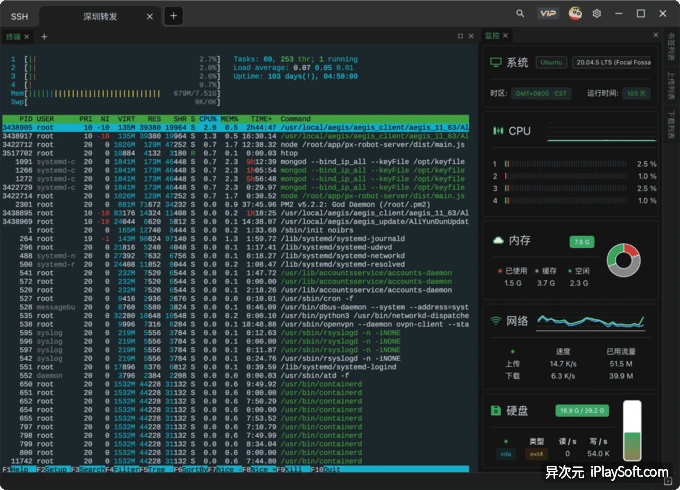Image resolution: width=680 pixels, height=490 pixels.
Task: Close the 监控 tab via its X
Action: pos(505,36)
